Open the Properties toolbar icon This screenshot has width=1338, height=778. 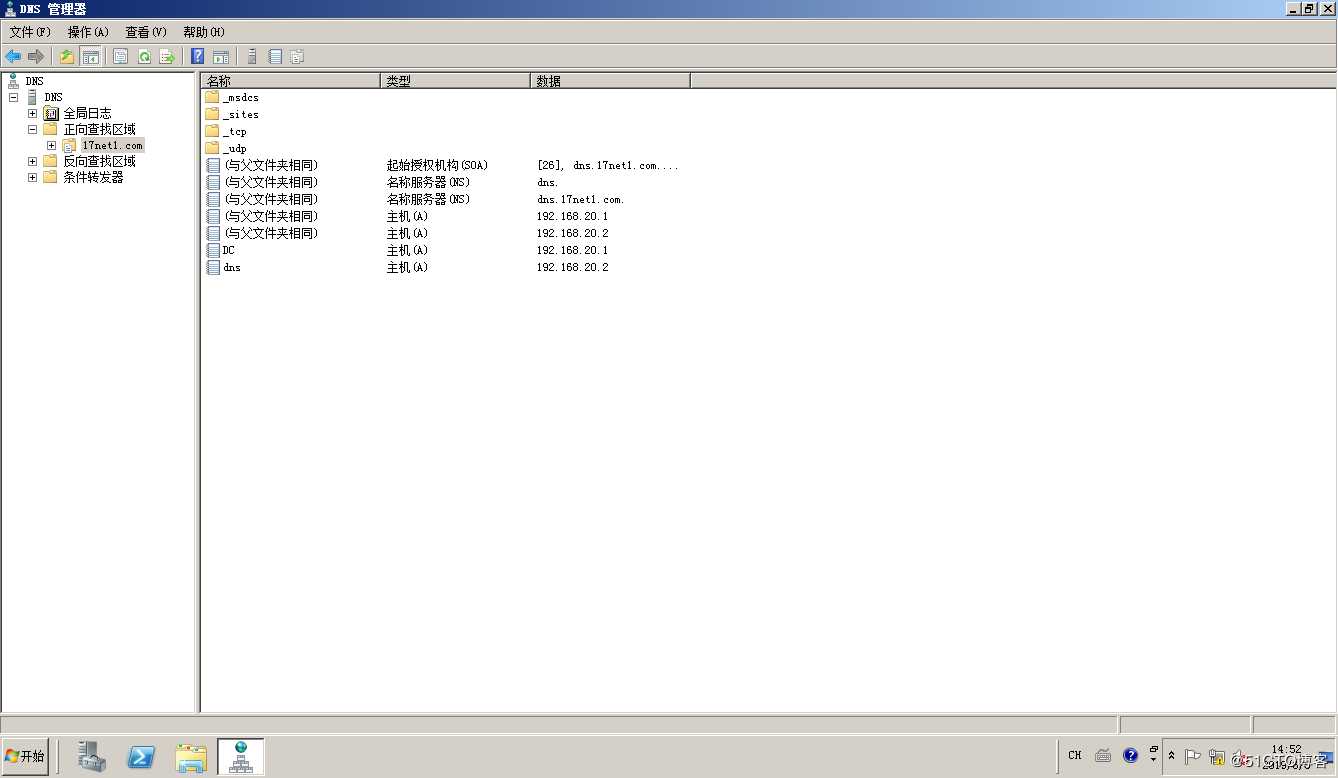click(x=121, y=57)
